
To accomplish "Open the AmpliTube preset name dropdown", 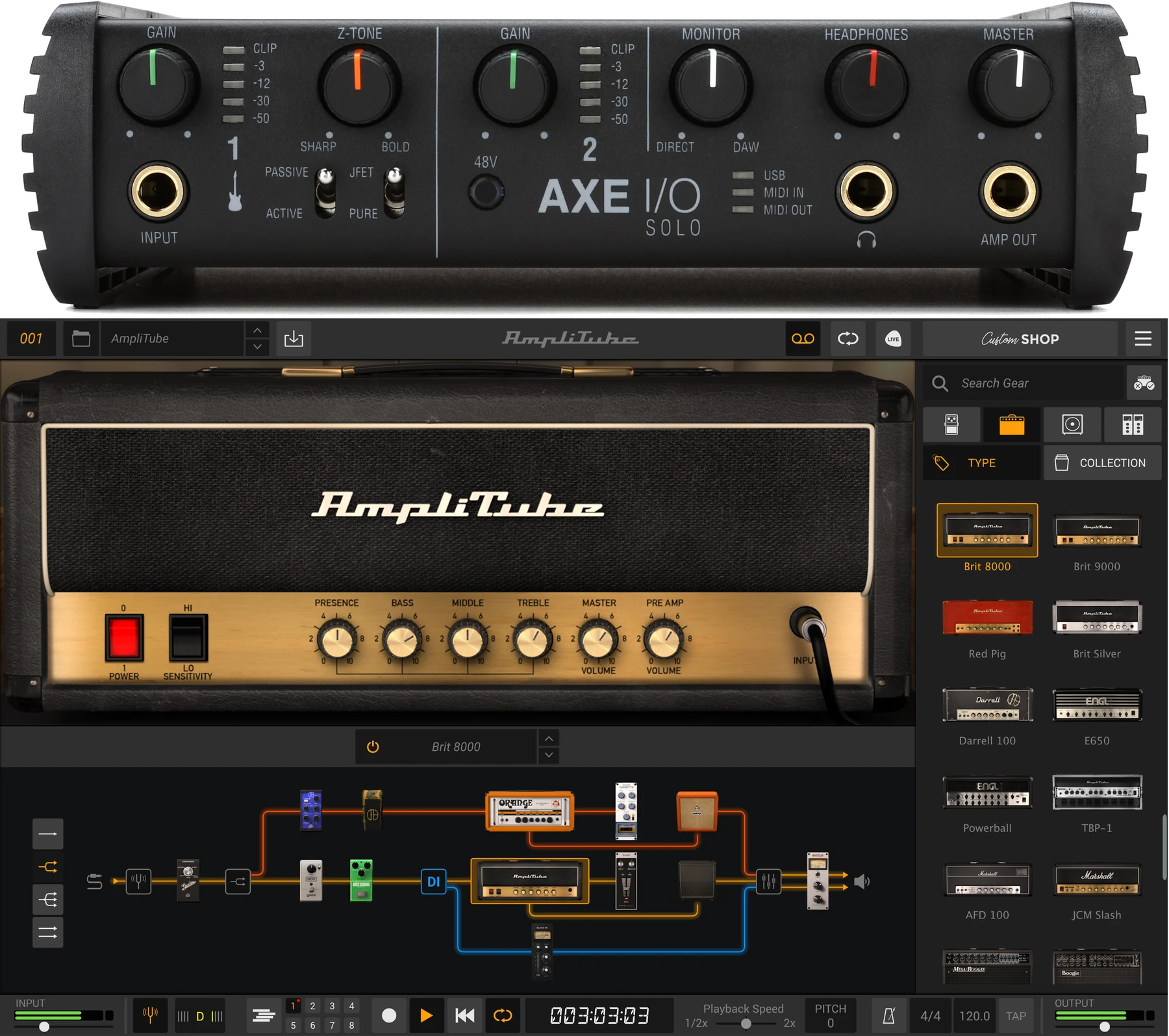I will [172, 338].
